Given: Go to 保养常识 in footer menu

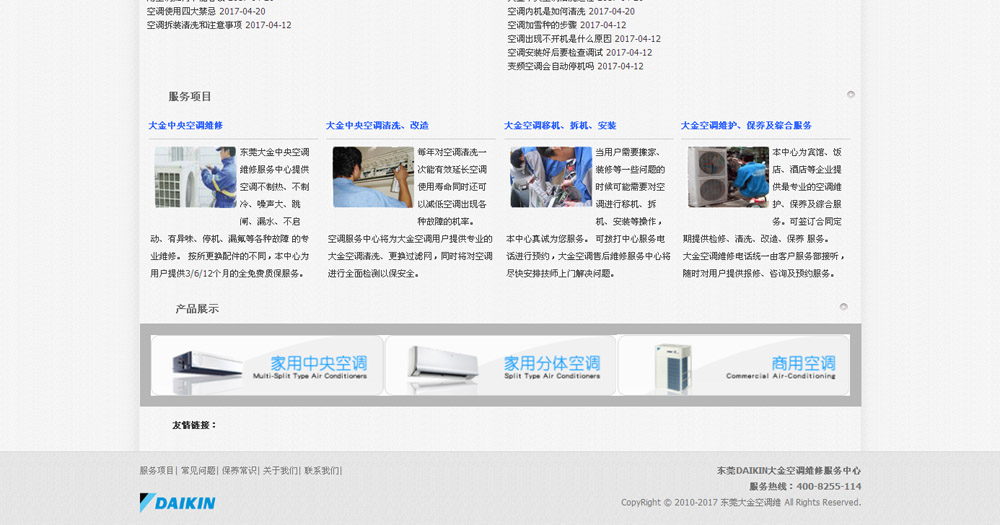Looking at the screenshot, I should click(239, 471).
